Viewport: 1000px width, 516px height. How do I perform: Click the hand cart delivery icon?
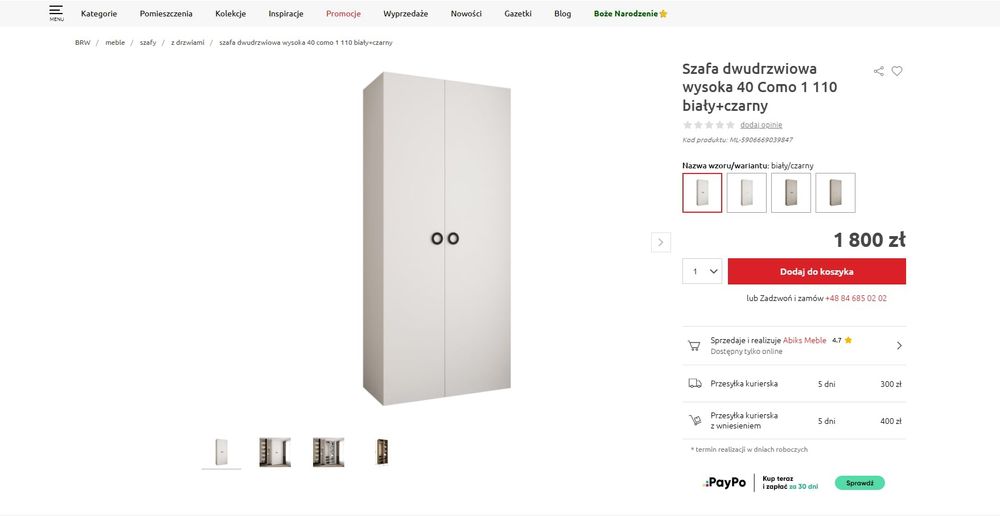point(694,420)
